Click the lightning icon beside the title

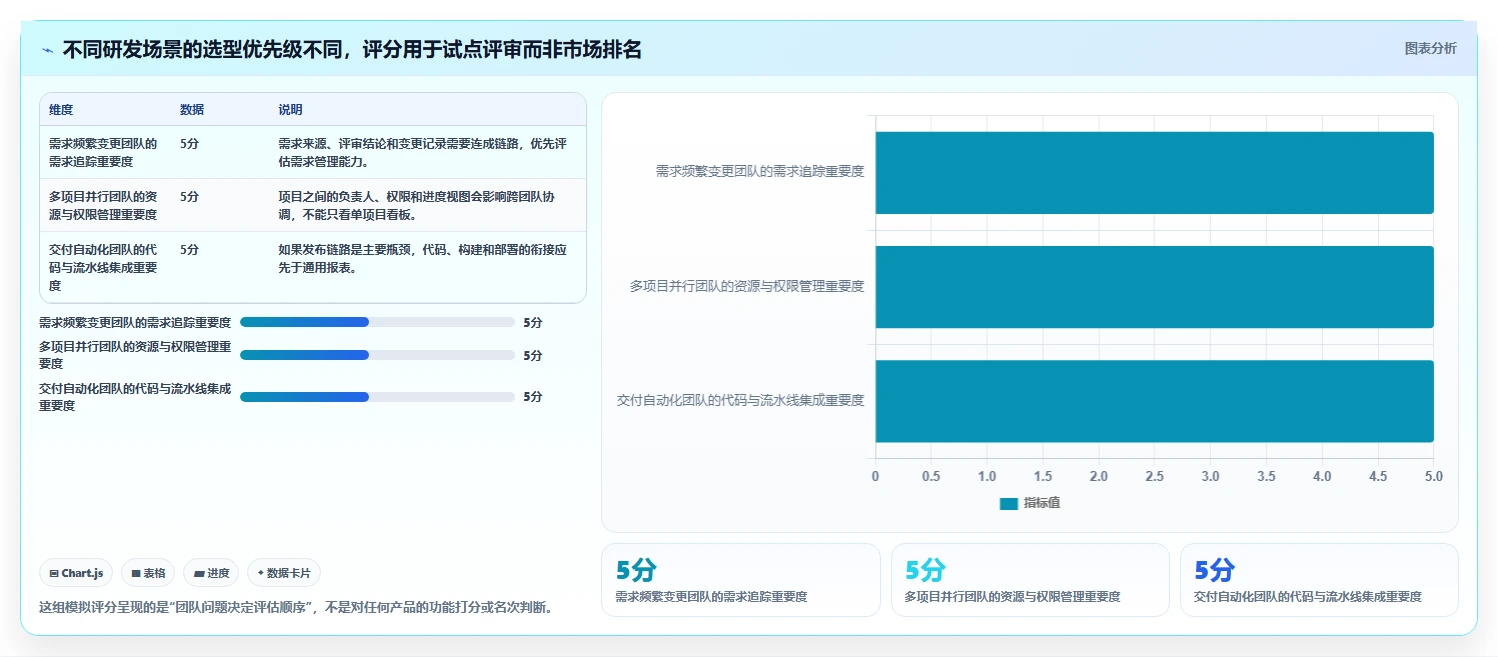click(x=47, y=50)
